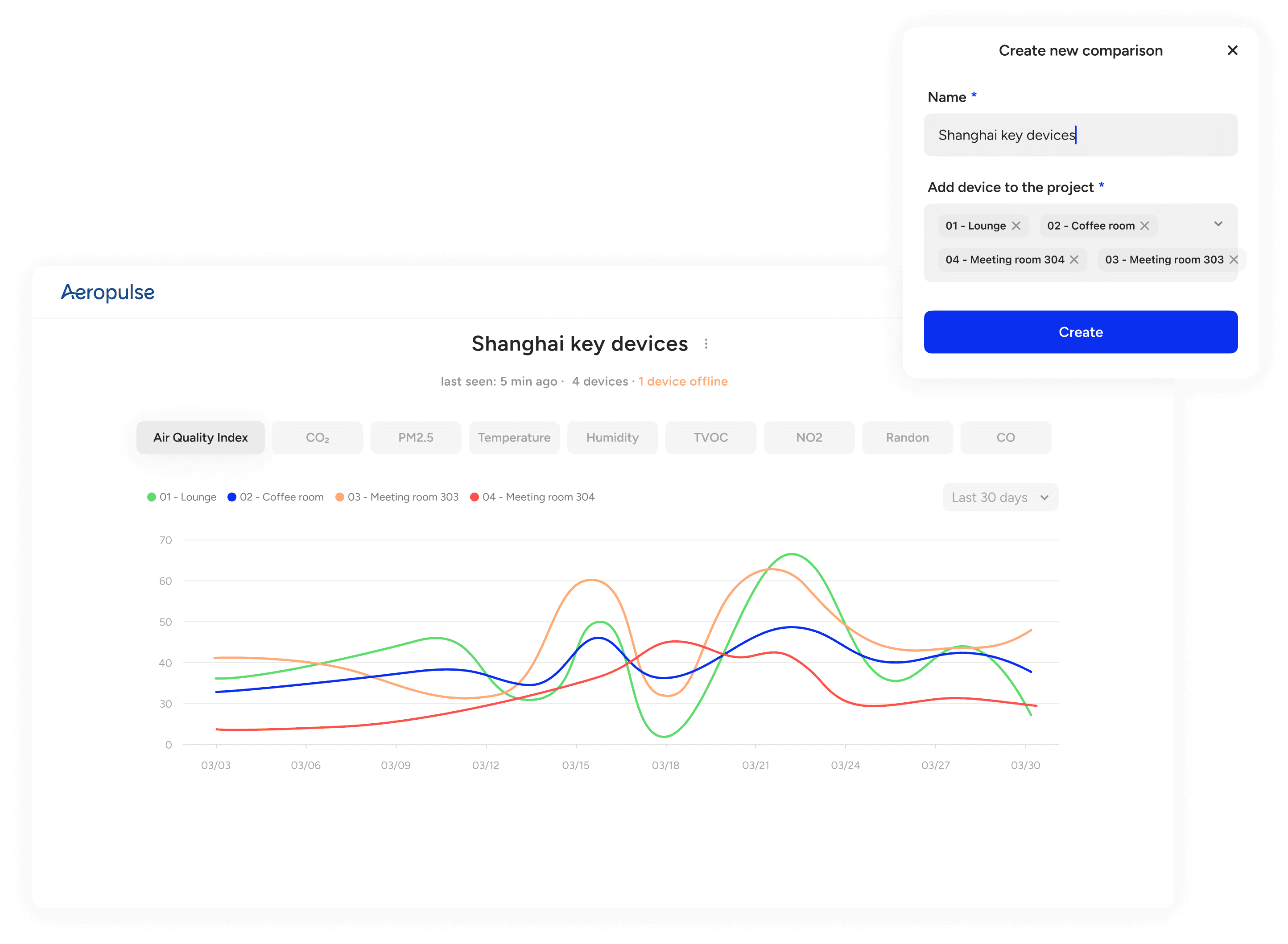Image resolution: width=1288 pixels, height=944 pixels.
Task: Collapse the device list chevron in the dialog
Action: [1219, 224]
